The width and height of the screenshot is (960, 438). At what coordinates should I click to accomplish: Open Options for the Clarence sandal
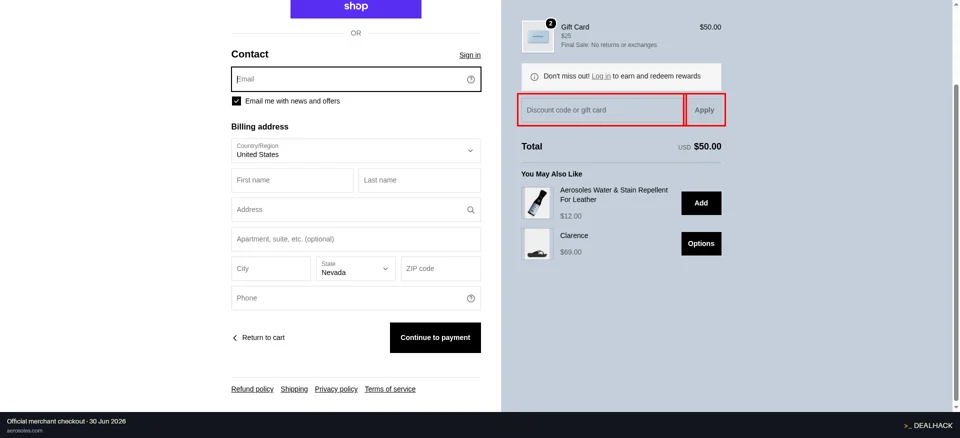coord(701,244)
